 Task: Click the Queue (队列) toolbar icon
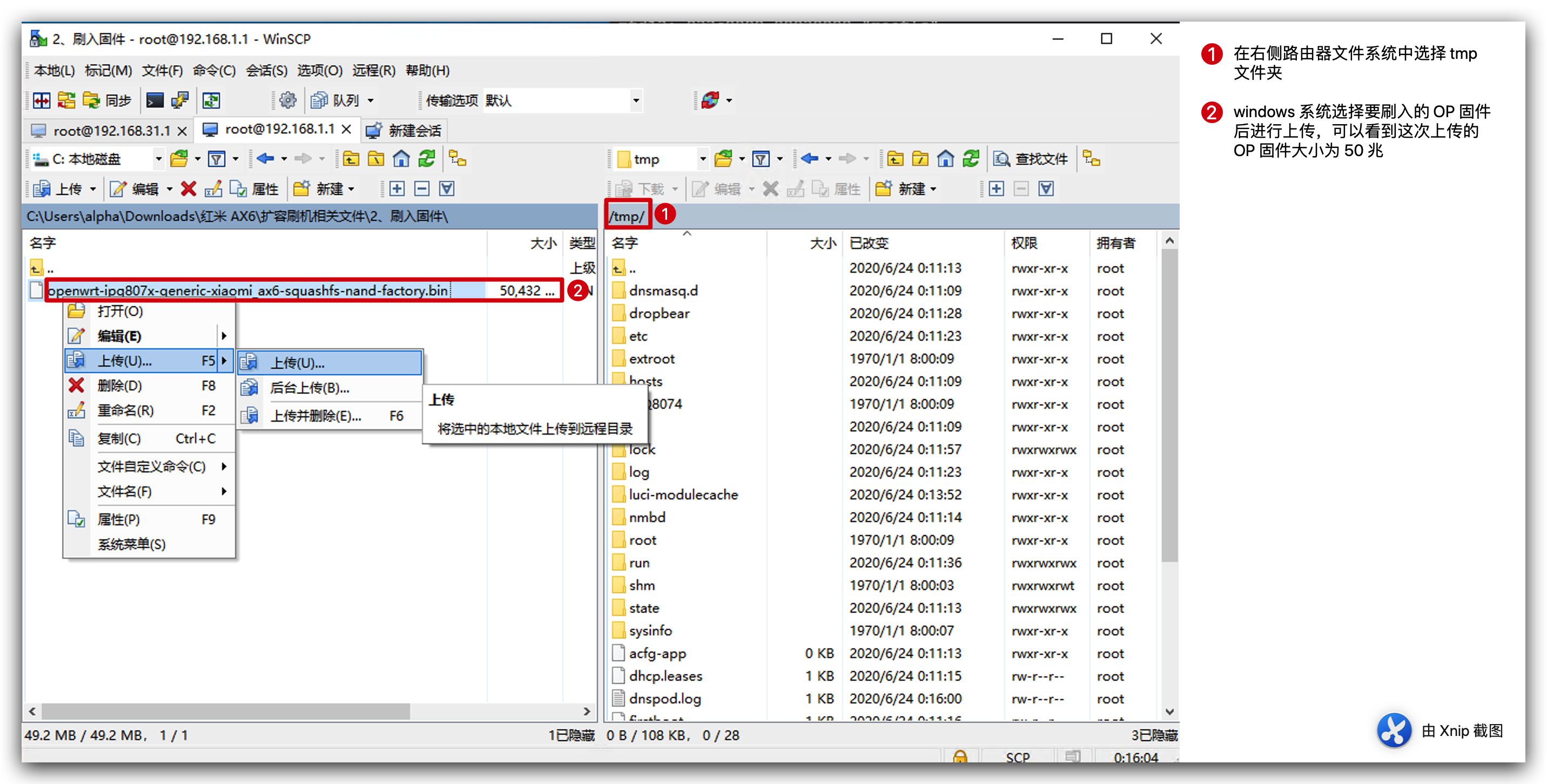[x=335, y=100]
